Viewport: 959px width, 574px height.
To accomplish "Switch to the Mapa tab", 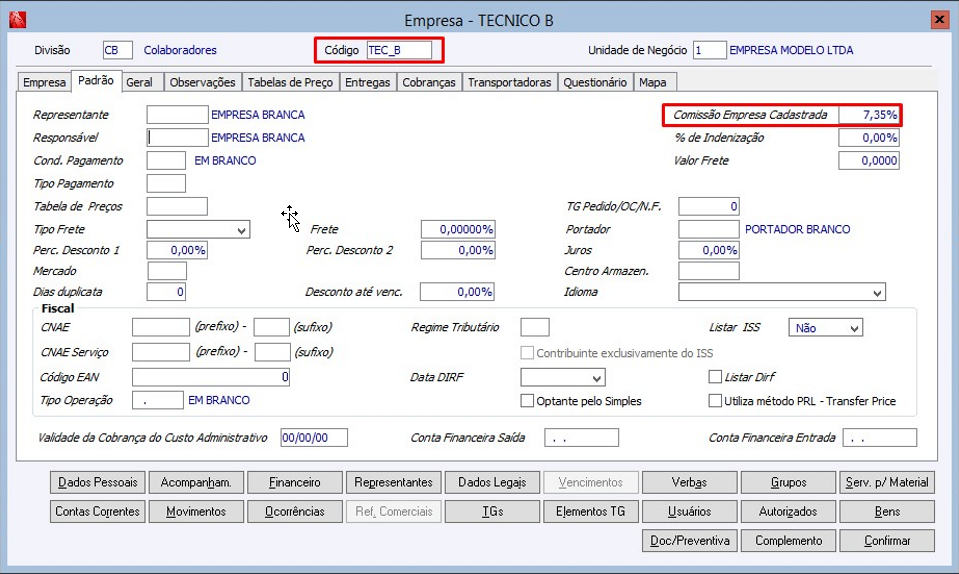I will pos(653,82).
